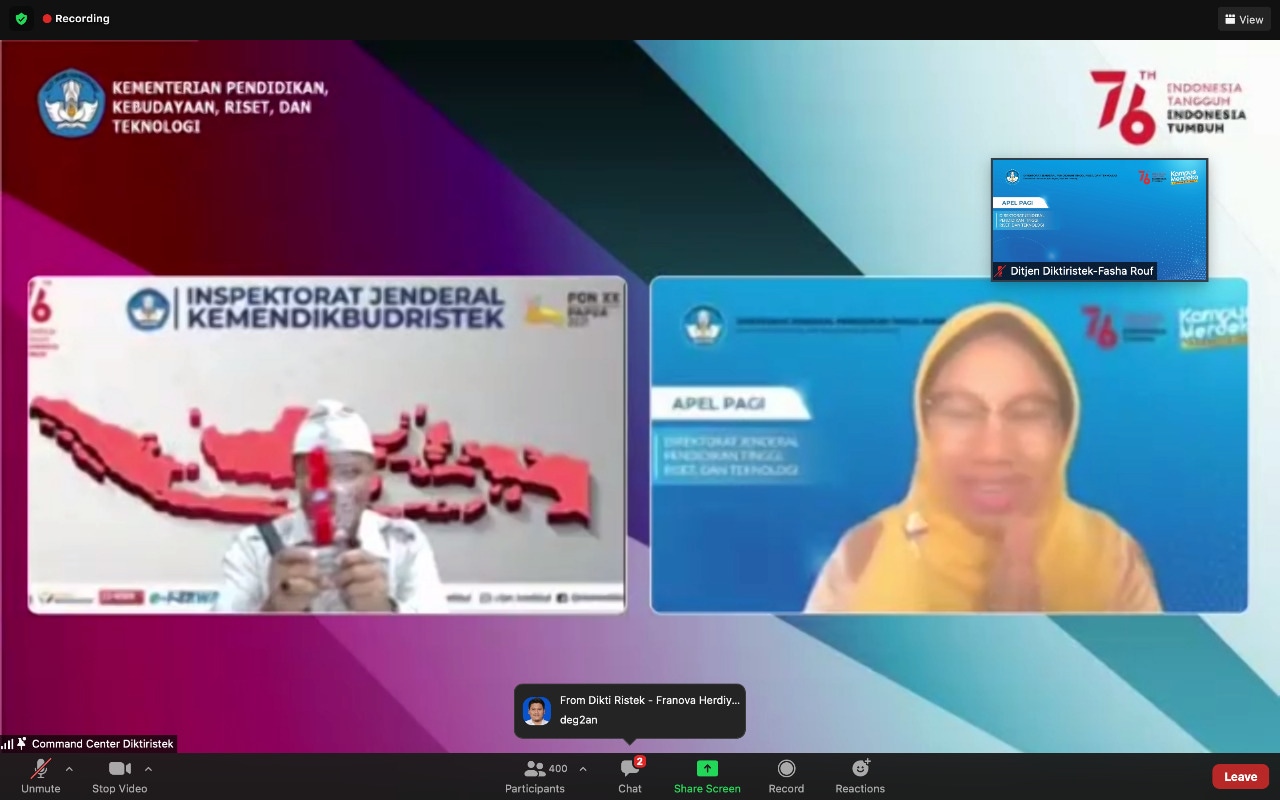Expand audio options arrow beside Unmute
1280x800 pixels.
[x=69, y=769]
